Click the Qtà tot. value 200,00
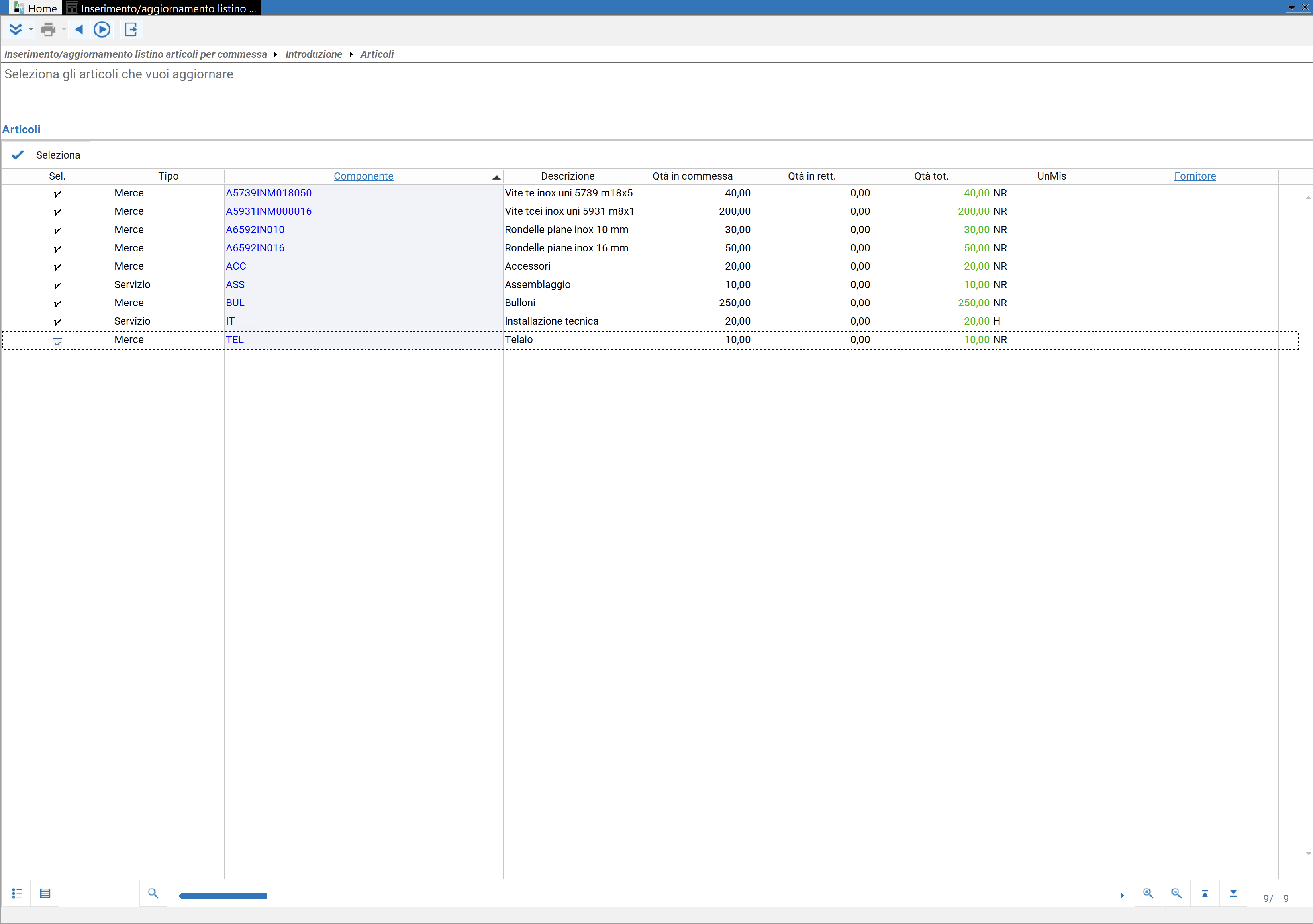 (x=973, y=211)
